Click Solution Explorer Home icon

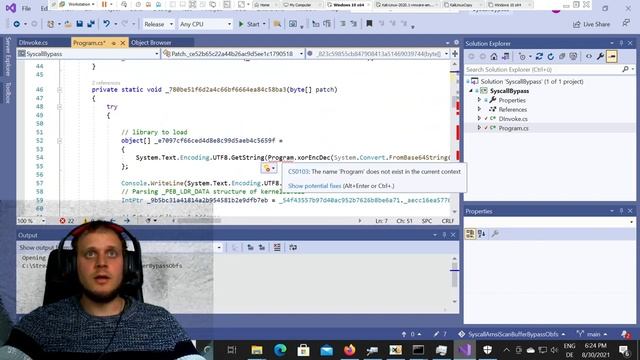coord(494,56)
